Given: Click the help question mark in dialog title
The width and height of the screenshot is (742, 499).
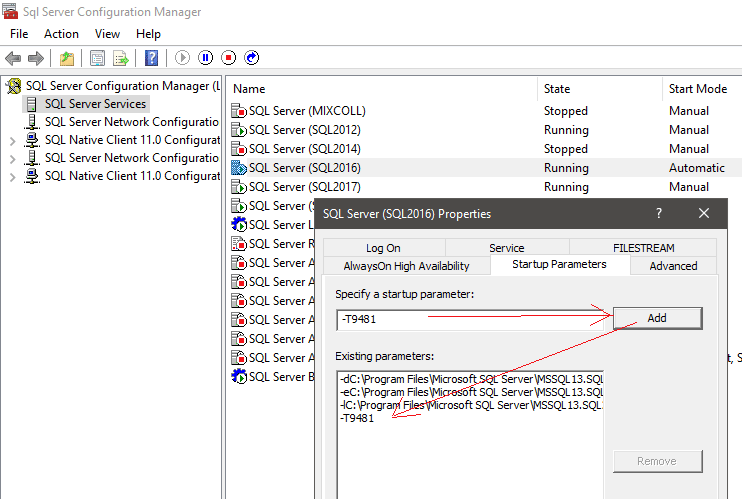Looking at the screenshot, I should 659,214.
